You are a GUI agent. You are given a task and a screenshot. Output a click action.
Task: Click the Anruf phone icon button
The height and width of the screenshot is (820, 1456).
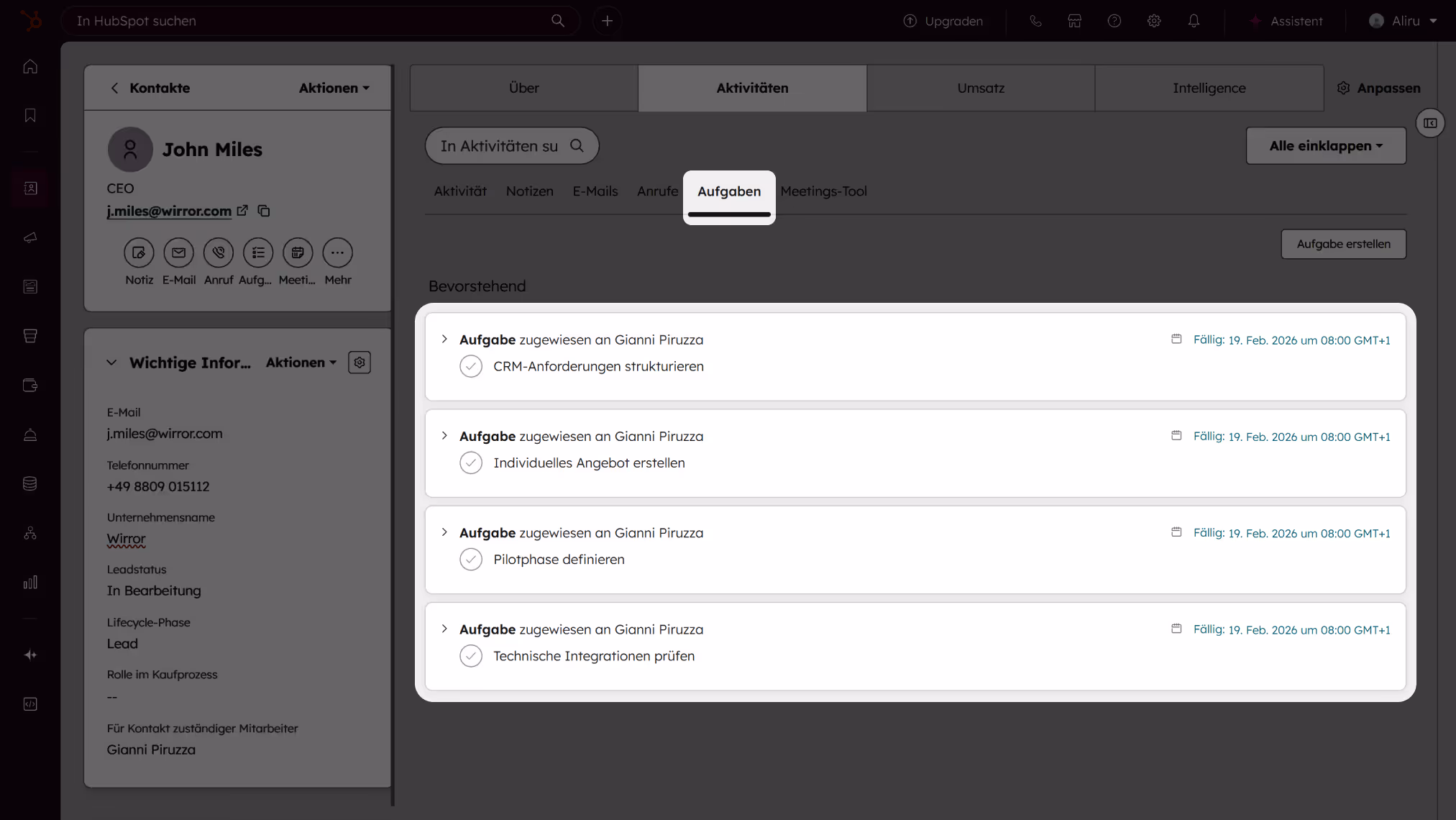pos(219,252)
